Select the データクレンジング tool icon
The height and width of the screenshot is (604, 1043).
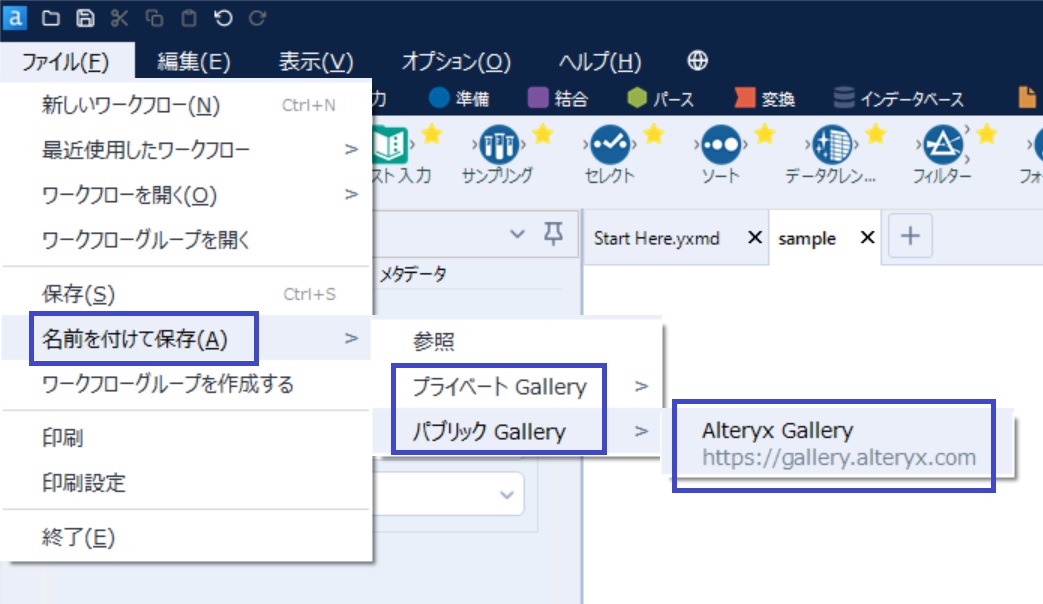[831, 144]
